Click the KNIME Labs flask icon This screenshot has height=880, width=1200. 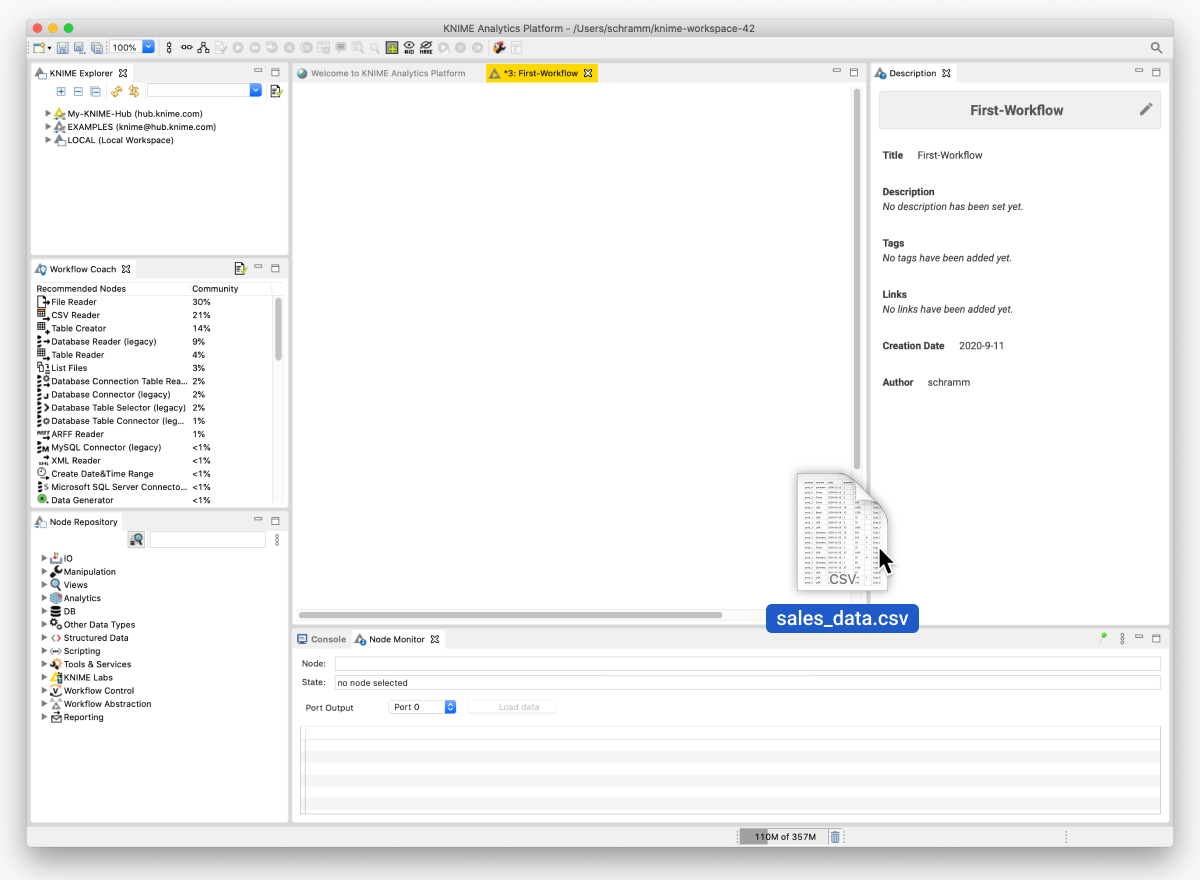click(x=56, y=677)
